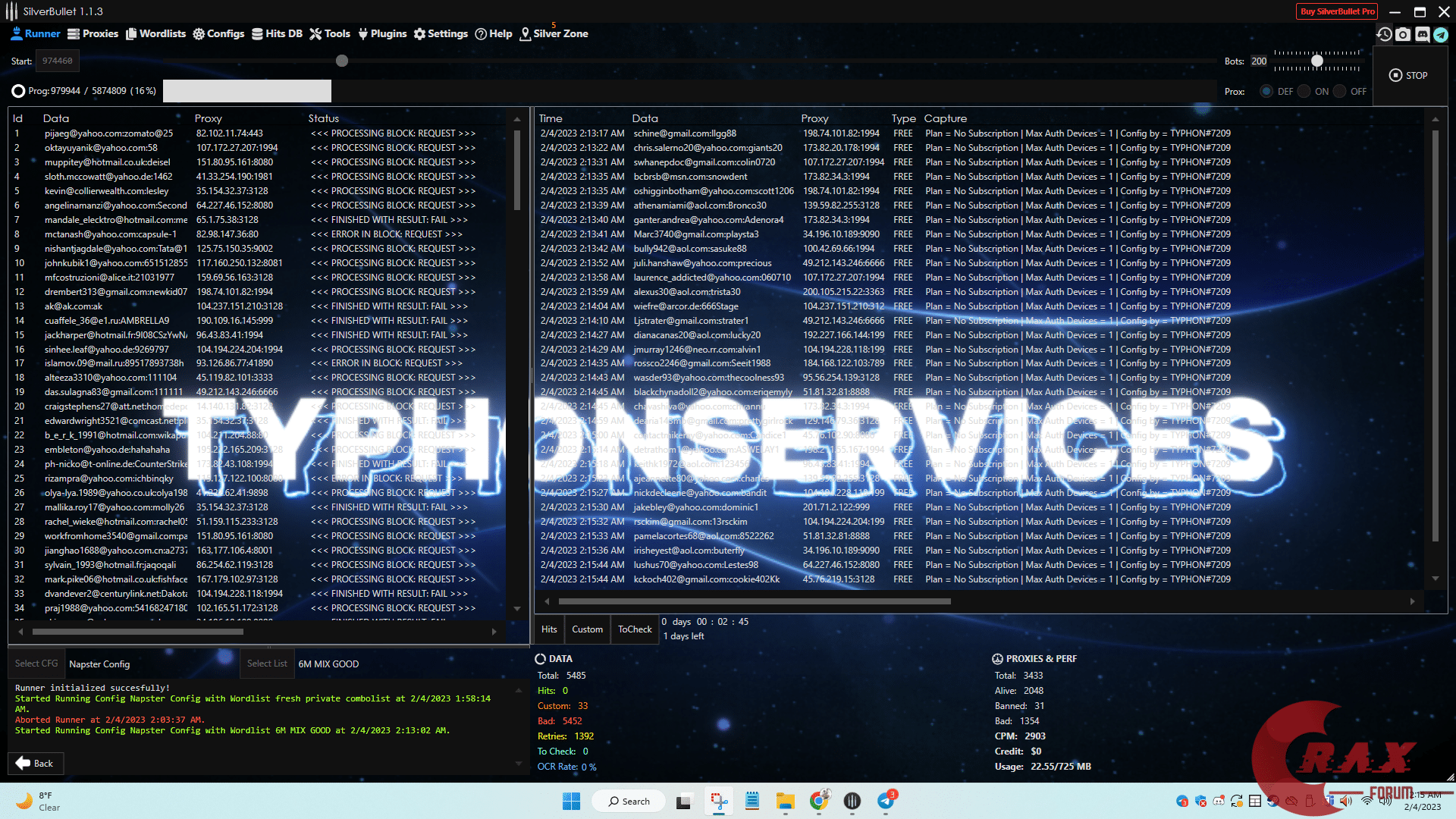Open Task View on the taskbar
This screenshot has width=1456, height=819.
coord(684,801)
